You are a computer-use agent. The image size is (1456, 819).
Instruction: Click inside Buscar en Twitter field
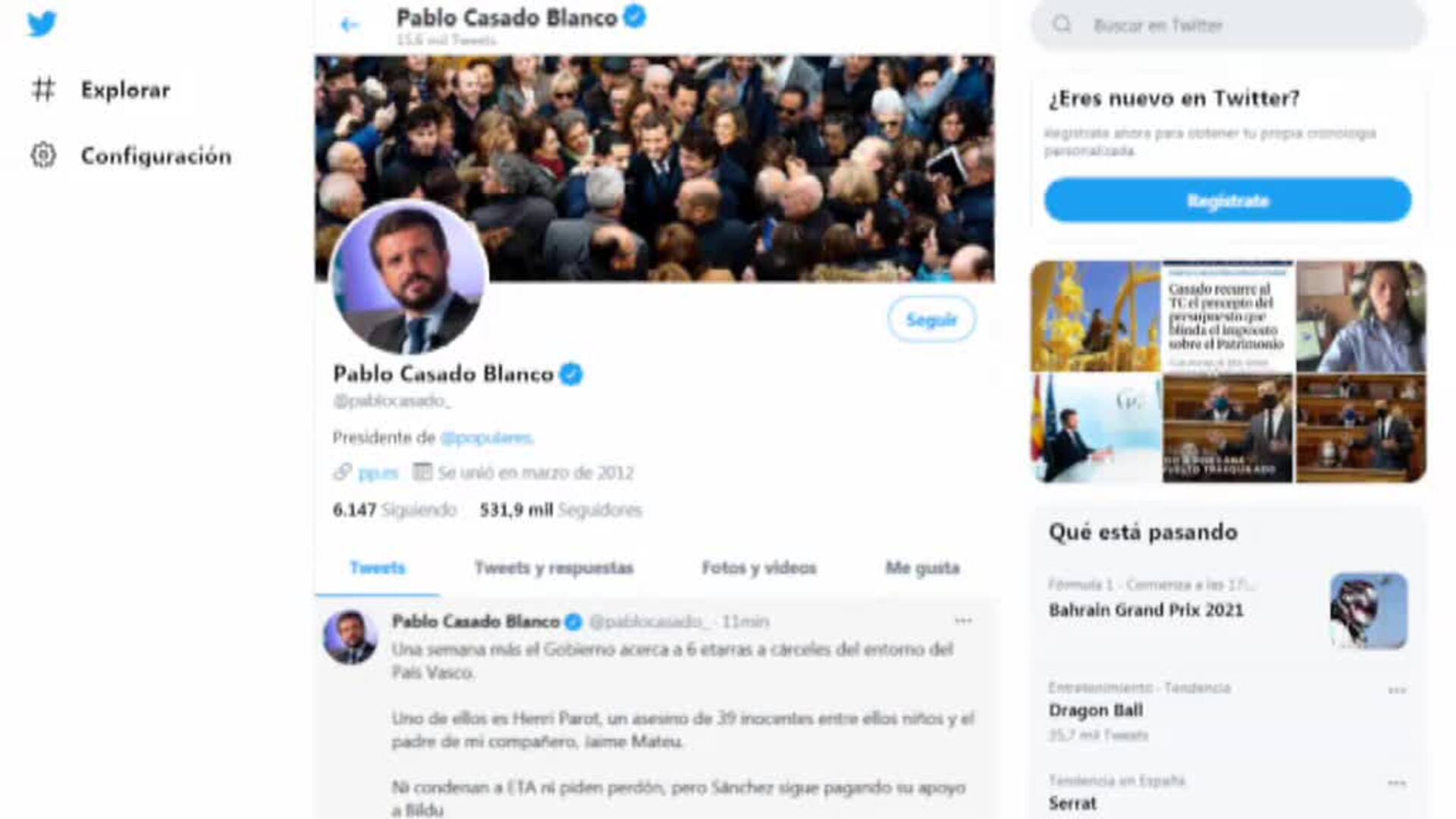pyautogui.click(x=1228, y=26)
